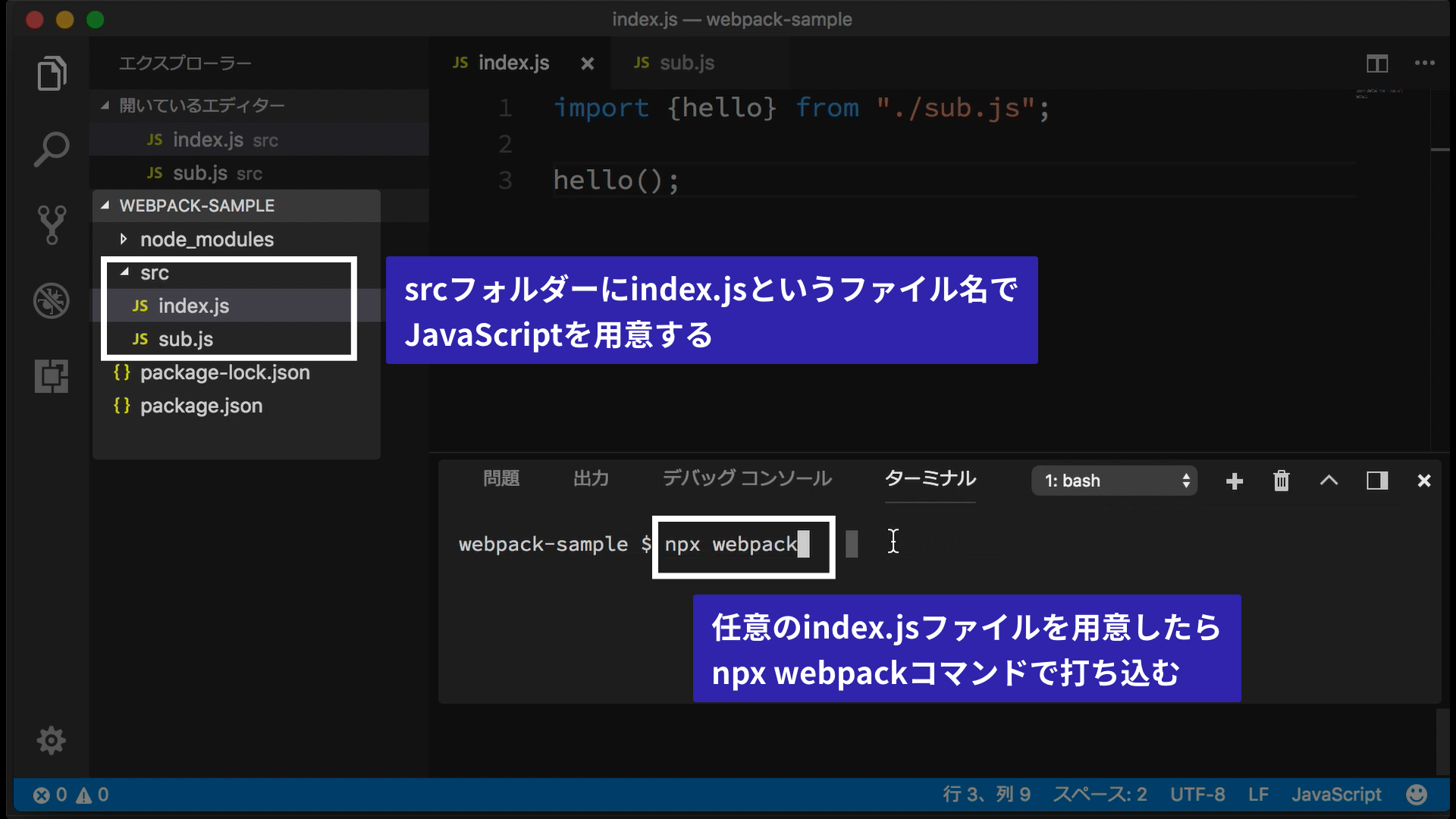1456x819 pixels.
Task: Kill the terminal with trash icon
Action: coord(1282,481)
